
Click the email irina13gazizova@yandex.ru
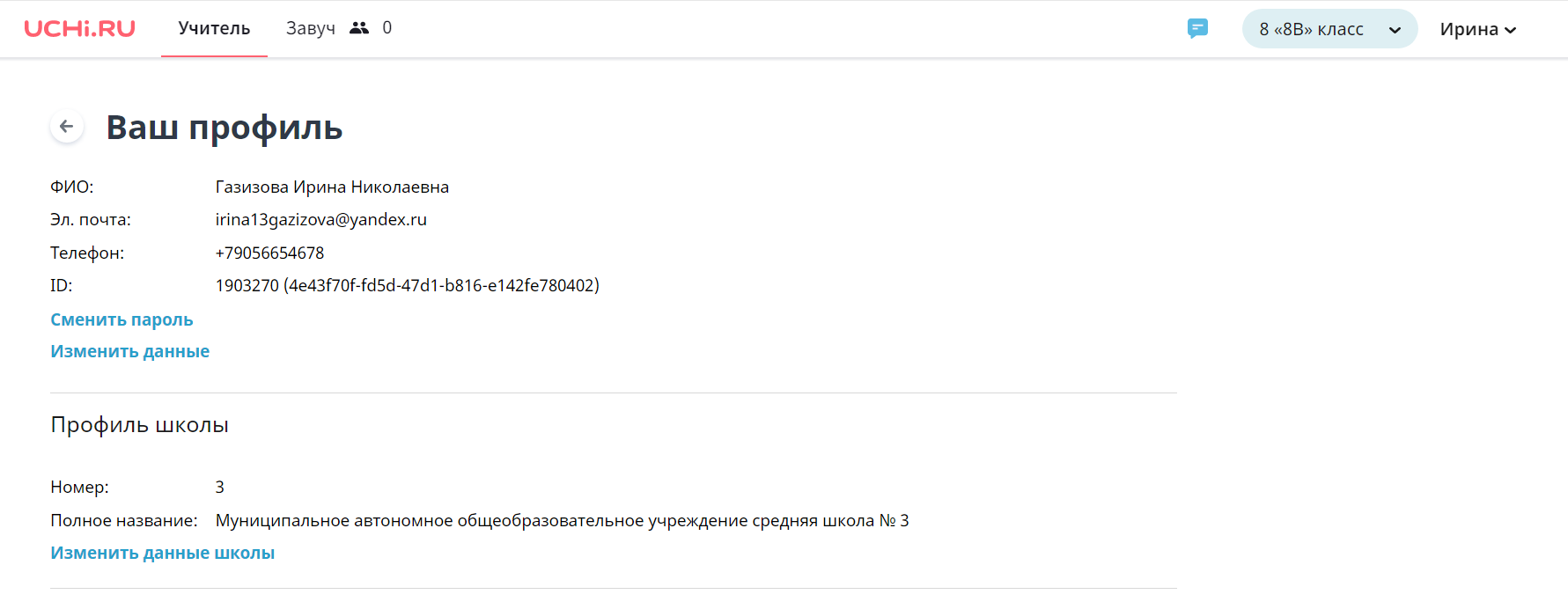pos(321,219)
